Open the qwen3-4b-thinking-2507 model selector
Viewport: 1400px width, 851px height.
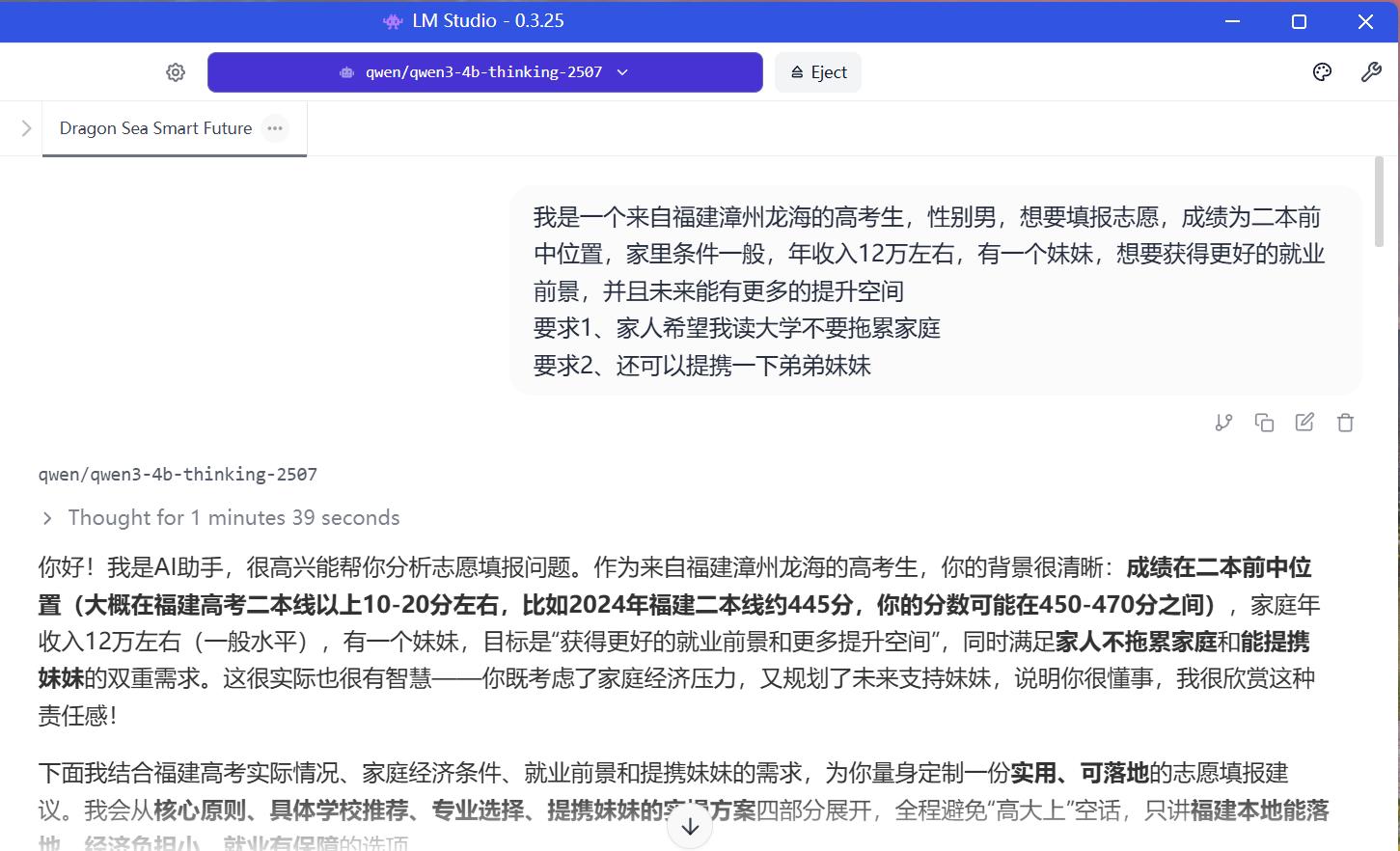(x=485, y=72)
